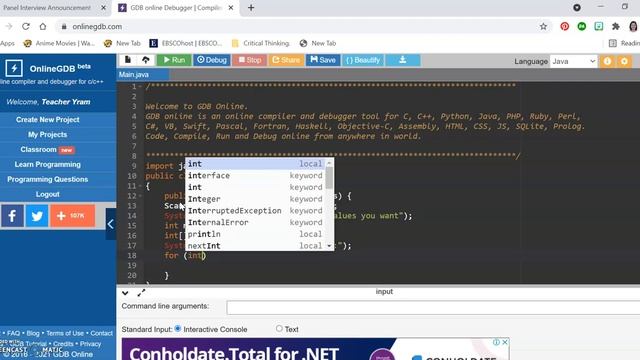Switch to GDB online Debugger browser tab

(x=176, y=8)
